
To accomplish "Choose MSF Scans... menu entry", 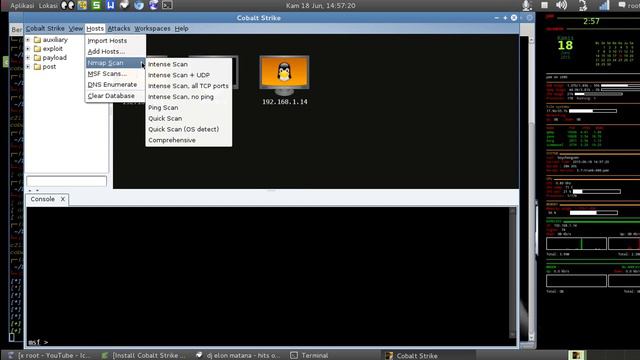I will tap(115, 74).
